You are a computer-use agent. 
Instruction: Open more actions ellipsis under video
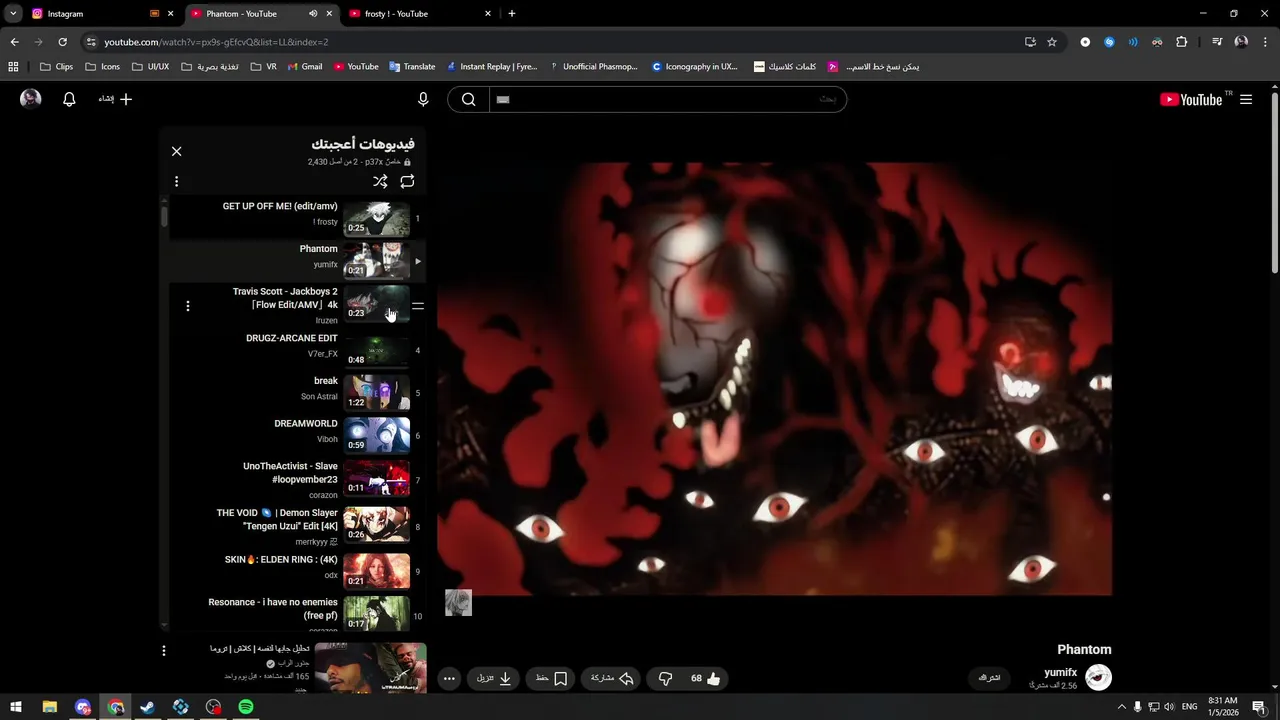(x=449, y=678)
